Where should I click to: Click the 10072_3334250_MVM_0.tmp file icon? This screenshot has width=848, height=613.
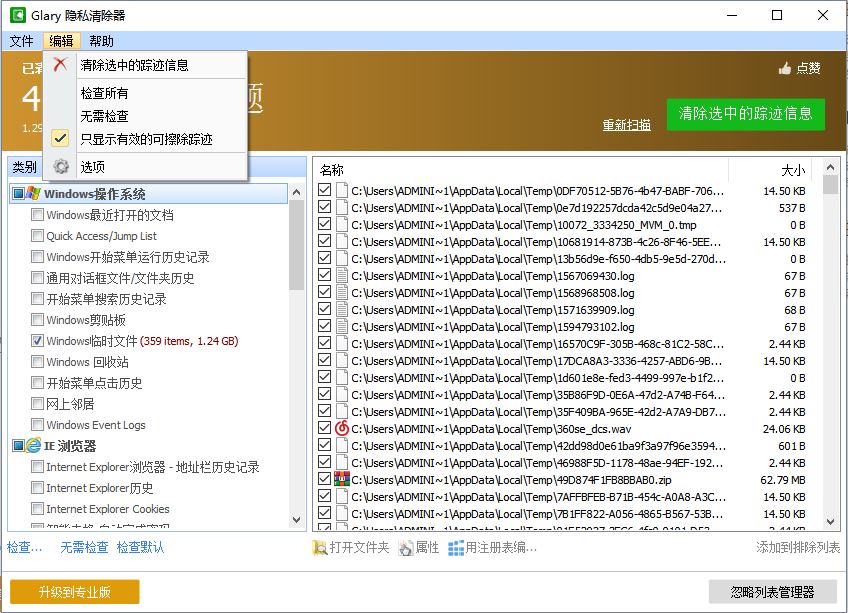click(342, 225)
